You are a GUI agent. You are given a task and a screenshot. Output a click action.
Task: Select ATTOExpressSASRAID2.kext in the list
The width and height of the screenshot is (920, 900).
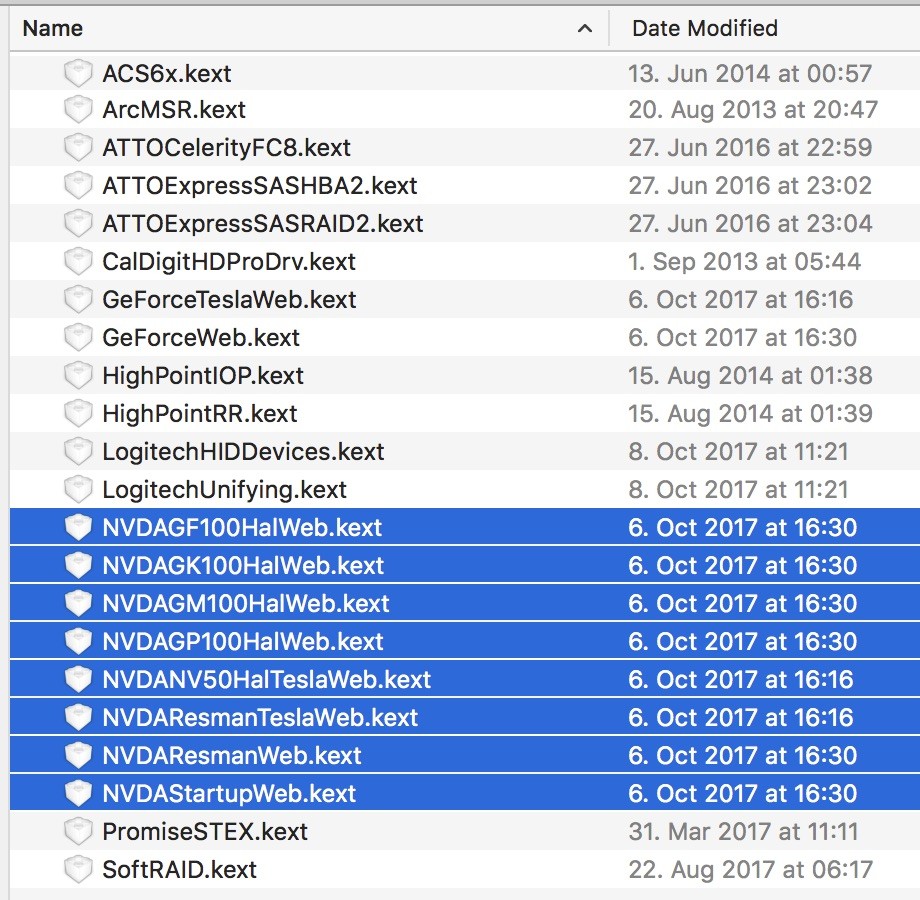coord(262,224)
